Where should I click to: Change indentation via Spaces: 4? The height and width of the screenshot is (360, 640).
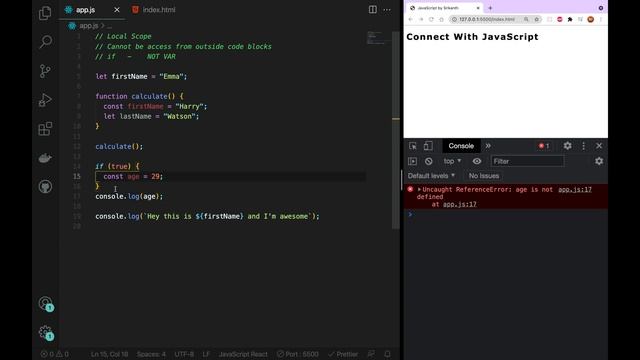(x=151, y=354)
